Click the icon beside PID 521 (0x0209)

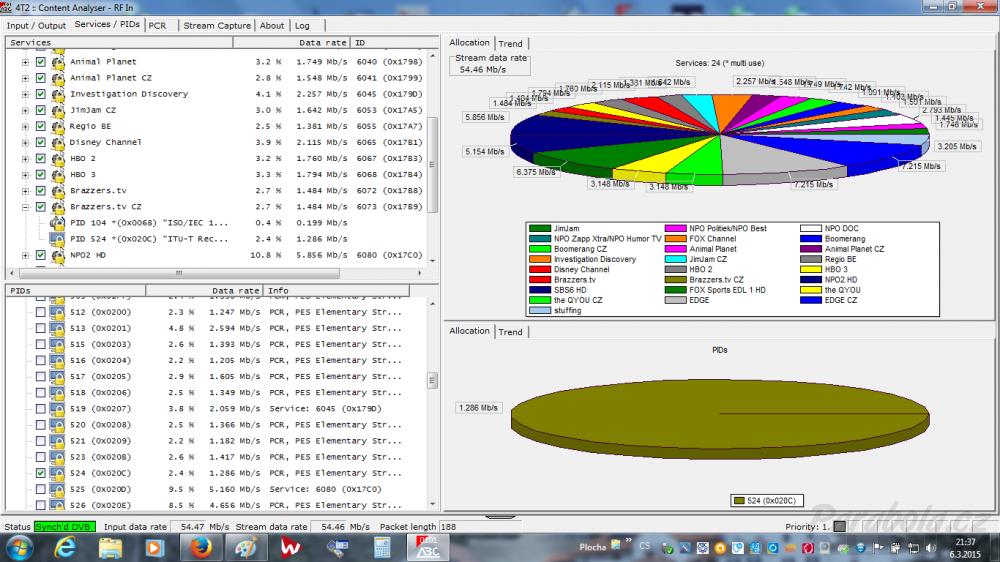click(57, 441)
